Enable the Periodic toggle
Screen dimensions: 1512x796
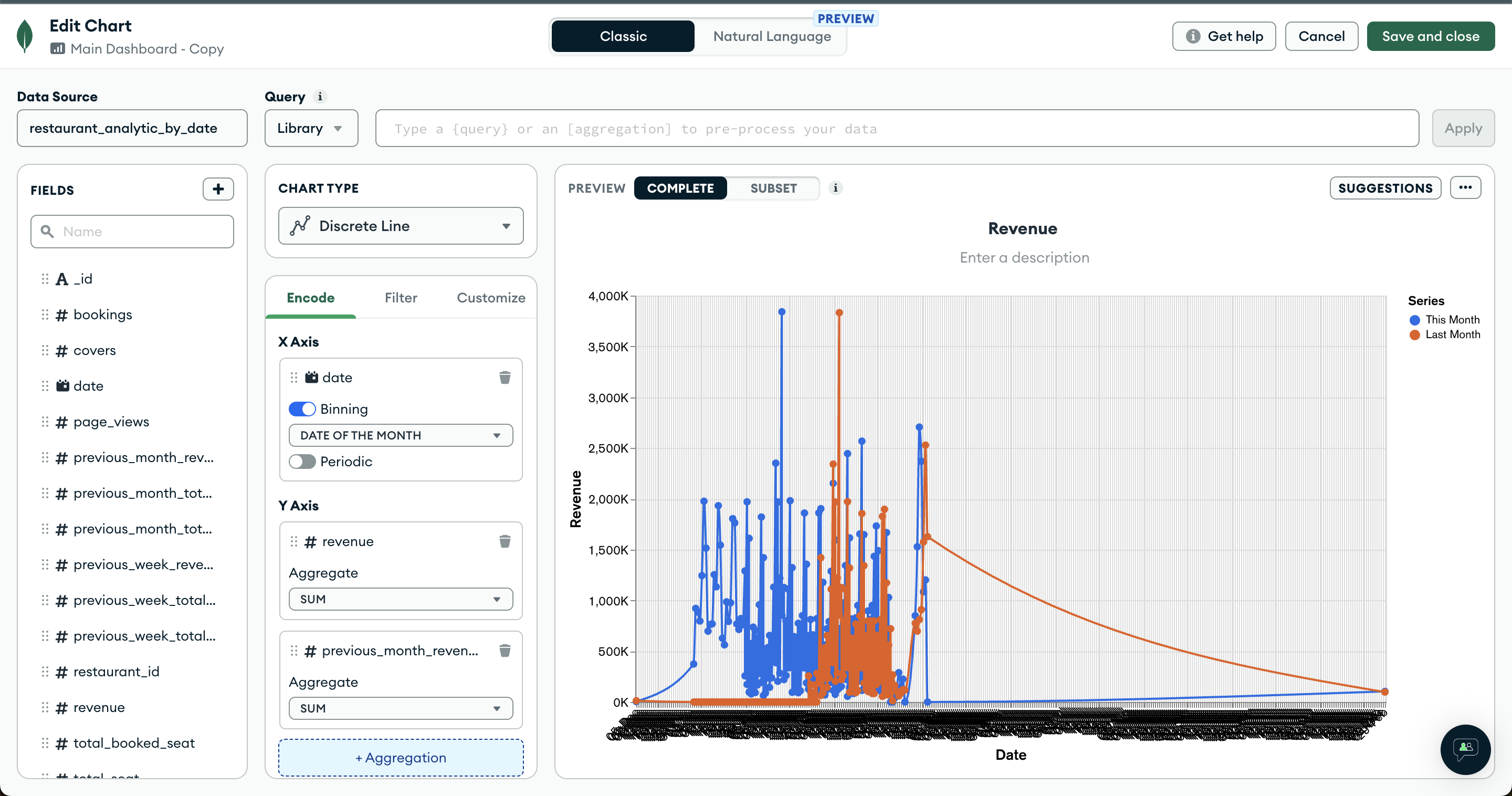point(302,462)
